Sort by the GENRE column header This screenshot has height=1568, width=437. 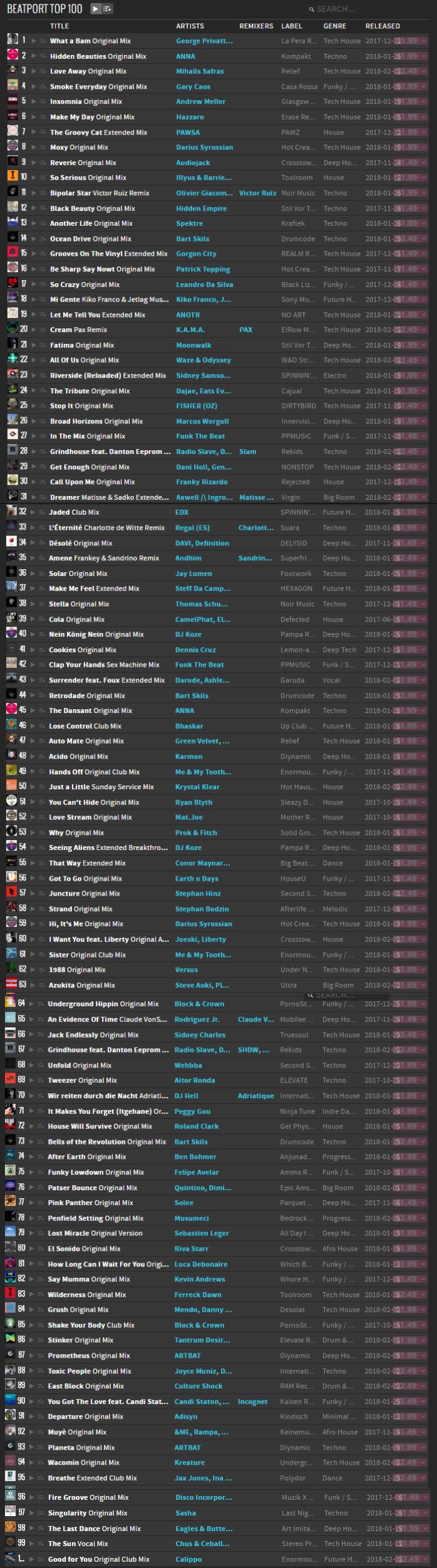pyautogui.click(x=335, y=26)
